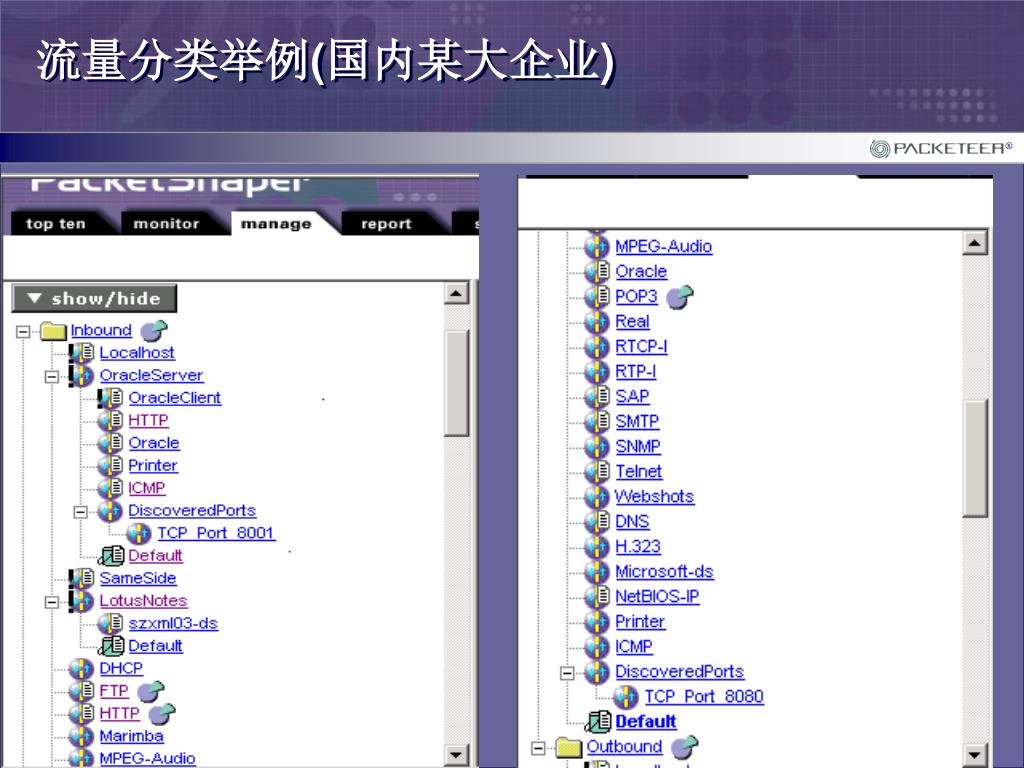Collapse the Inbound folder tree

click(23, 331)
